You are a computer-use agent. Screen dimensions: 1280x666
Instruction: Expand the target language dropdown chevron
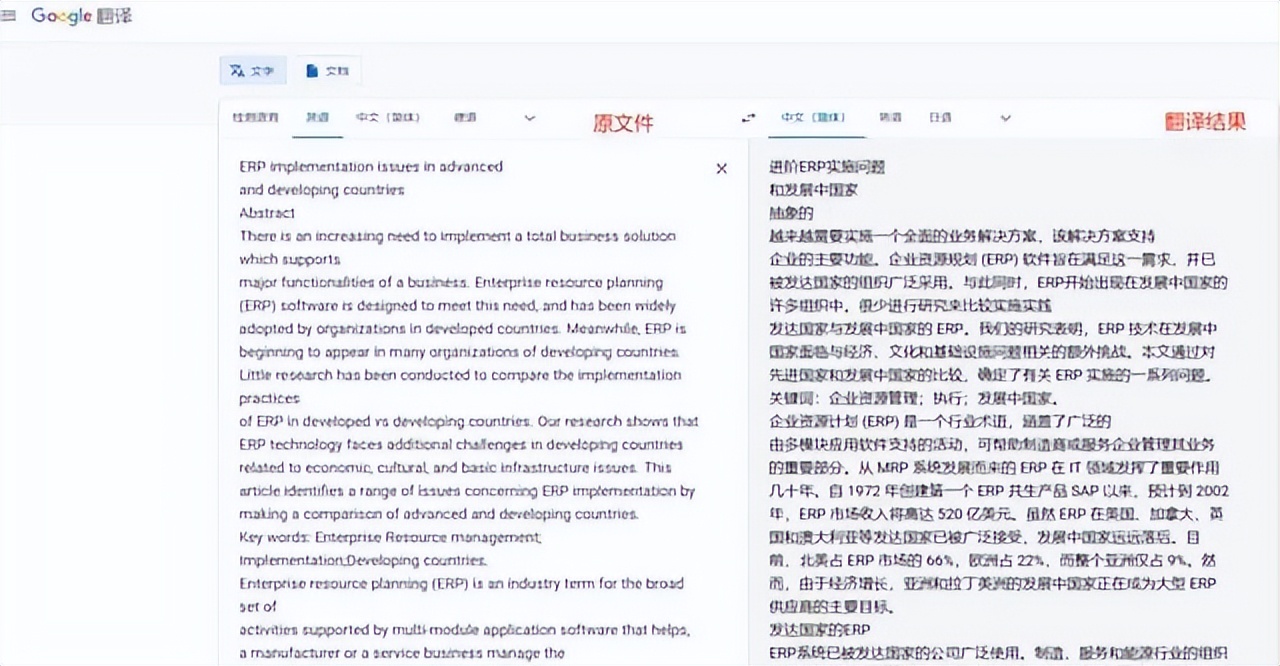[x=1005, y=117]
